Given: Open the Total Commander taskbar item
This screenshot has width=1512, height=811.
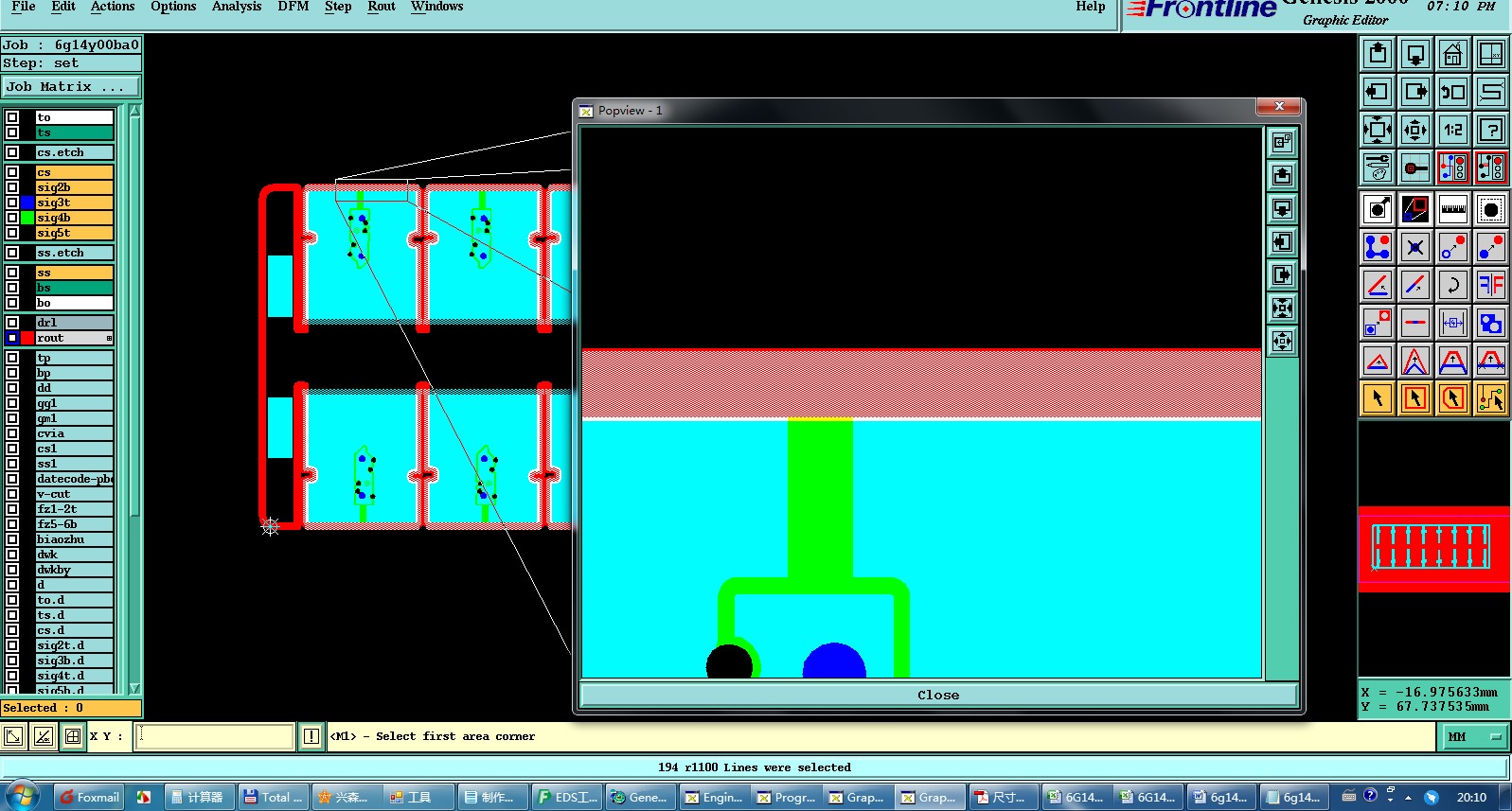Looking at the screenshot, I should point(272,797).
